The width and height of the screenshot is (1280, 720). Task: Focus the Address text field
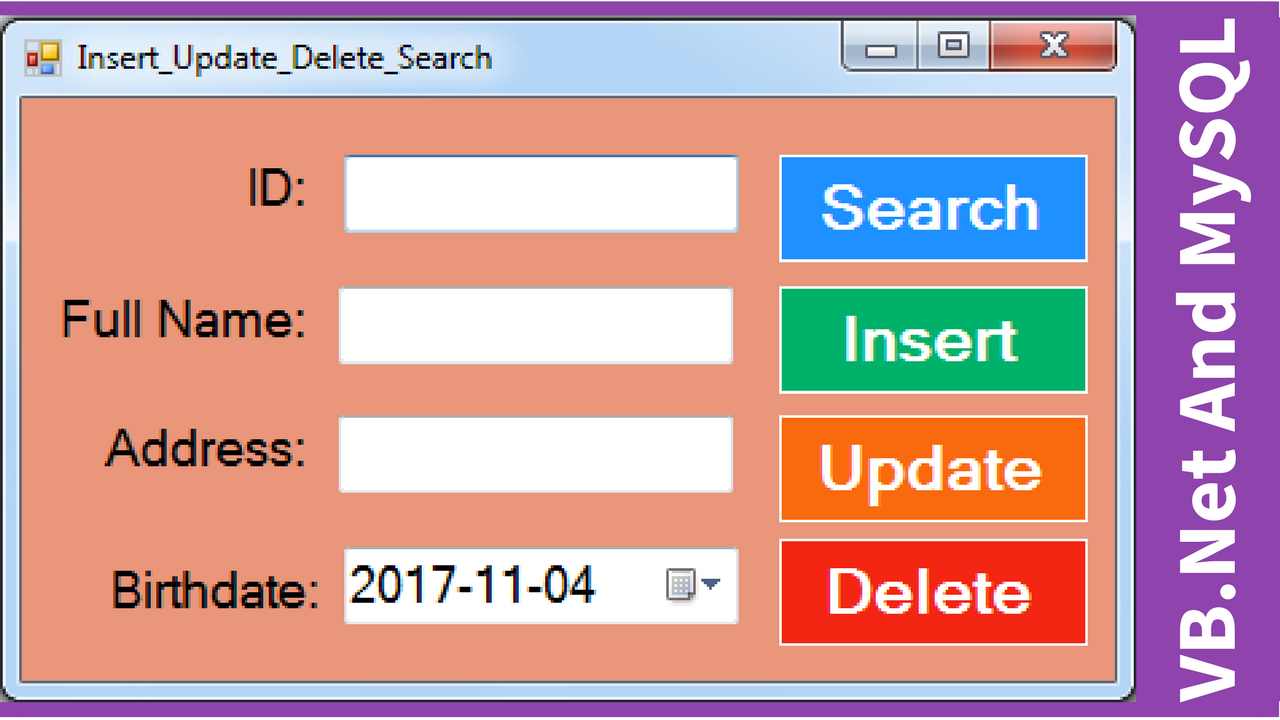(536, 455)
